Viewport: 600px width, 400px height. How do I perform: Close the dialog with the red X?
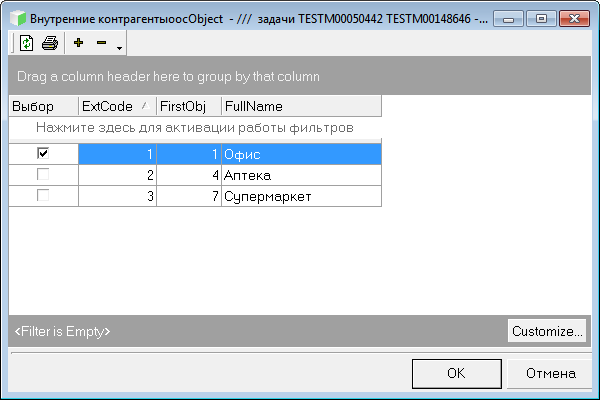click(574, 19)
